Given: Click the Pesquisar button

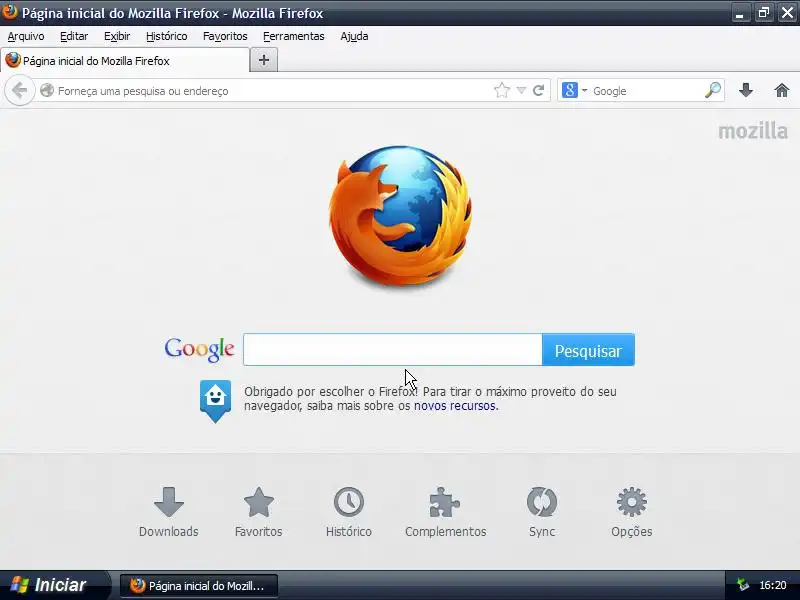Looking at the screenshot, I should pos(588,350).
